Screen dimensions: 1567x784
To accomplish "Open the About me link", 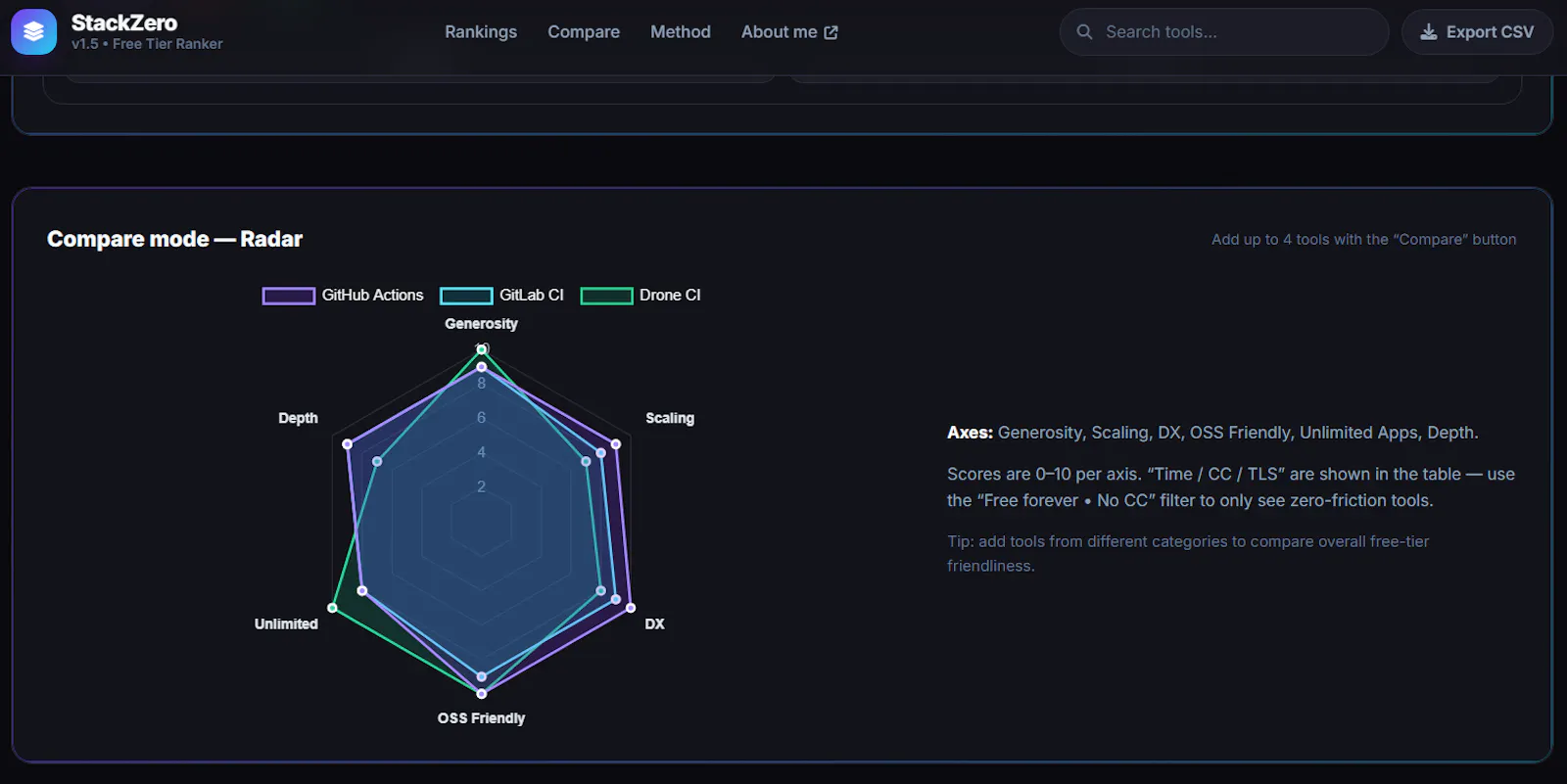I will coord(789,32).
